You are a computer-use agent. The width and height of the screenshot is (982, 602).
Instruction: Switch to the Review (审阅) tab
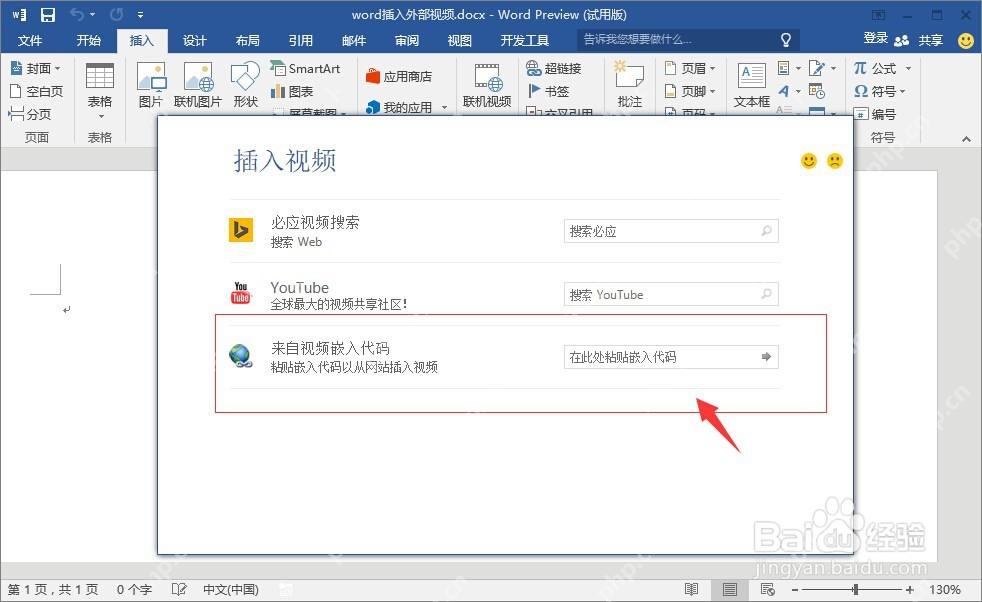[x=407, y=41]
